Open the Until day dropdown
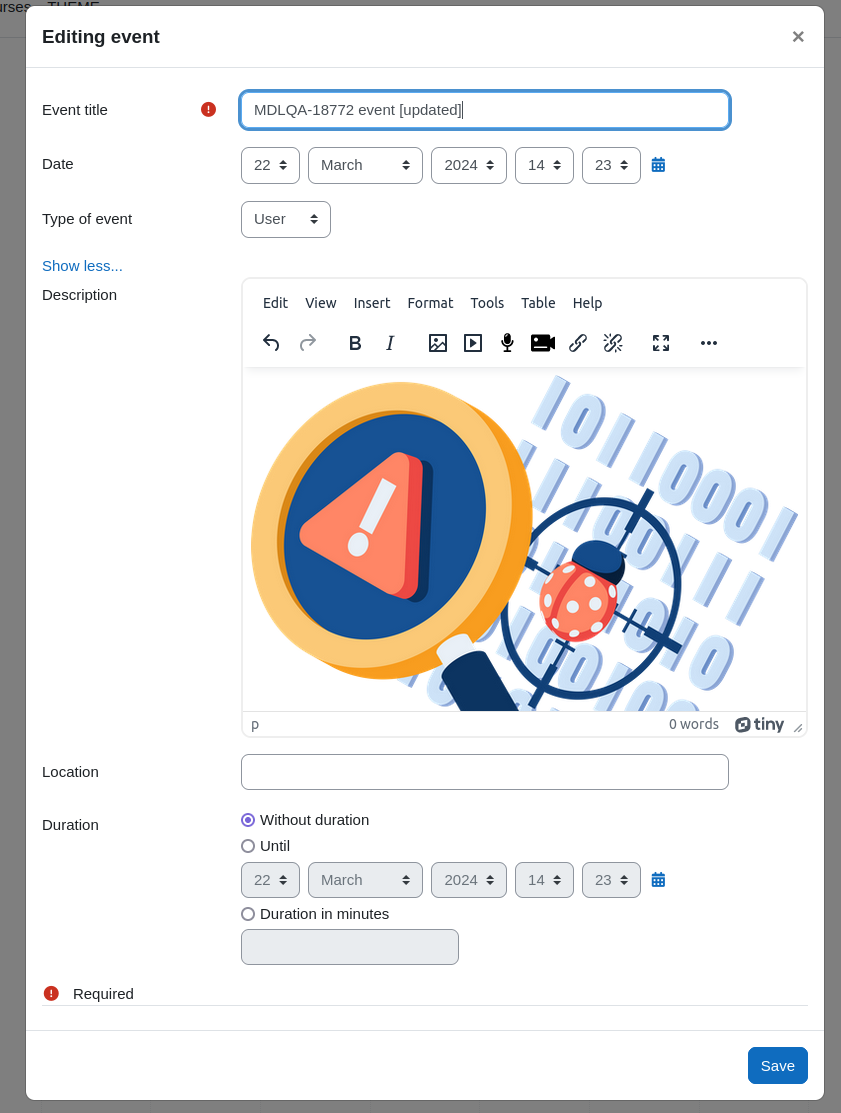 tap(270, 880)
